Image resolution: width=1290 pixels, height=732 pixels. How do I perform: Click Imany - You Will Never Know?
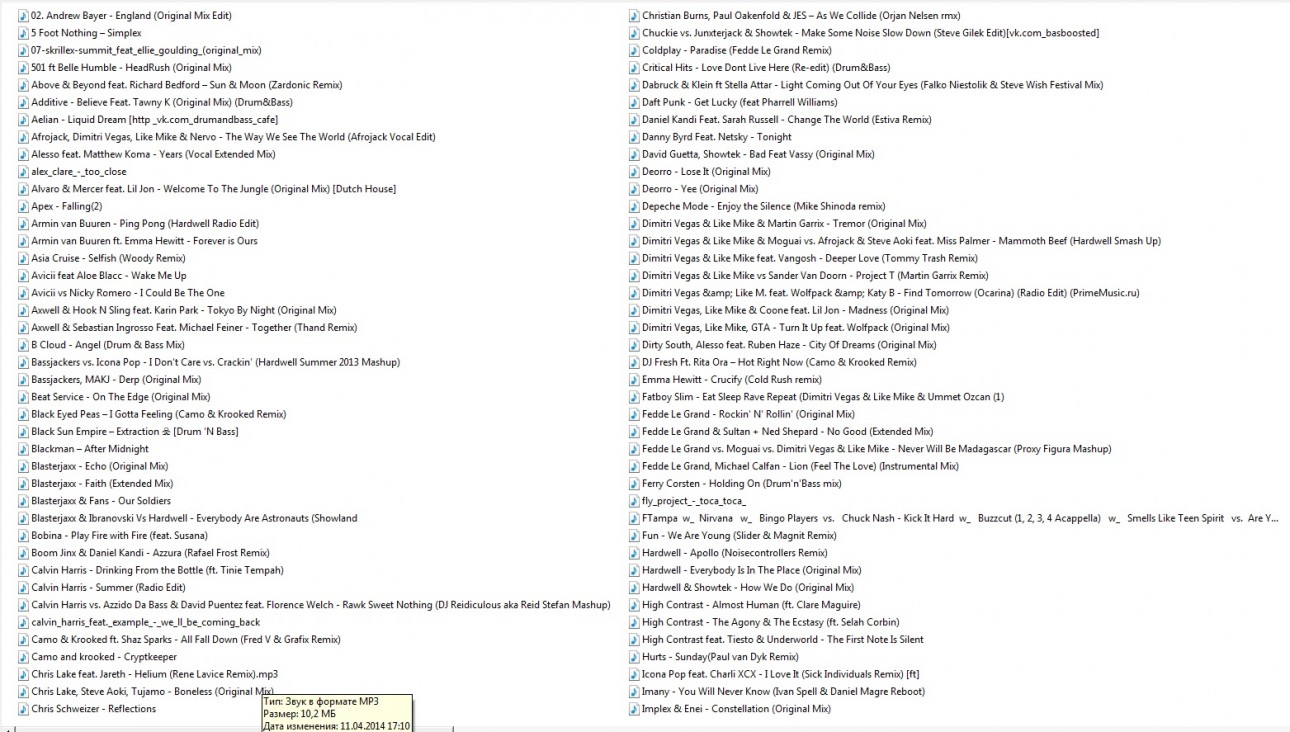coord(783,692)
